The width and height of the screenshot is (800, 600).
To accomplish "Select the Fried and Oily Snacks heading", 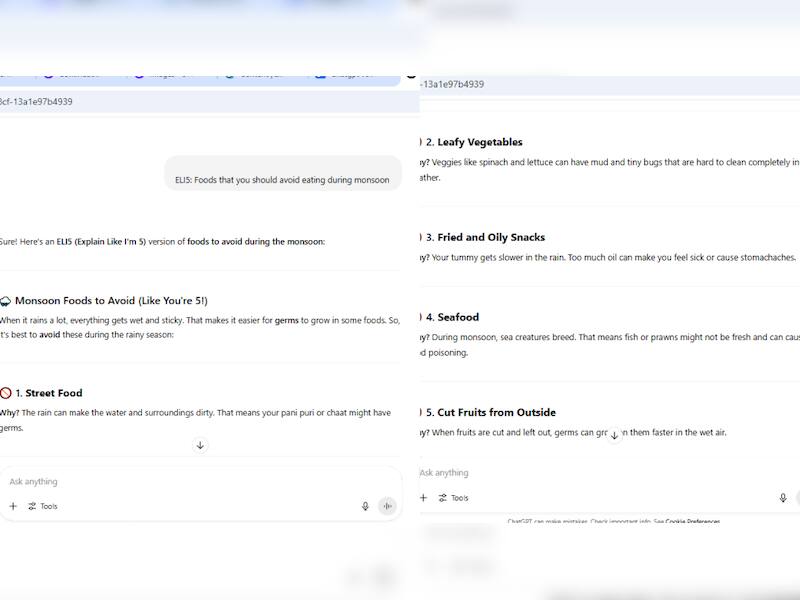I will [x=491, y=237].
